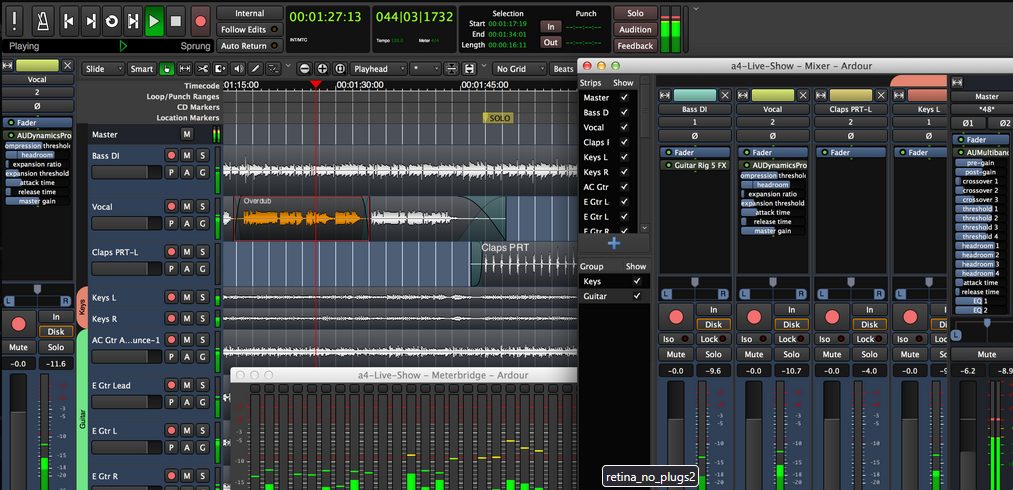Open the Playhead zoom focus dropdown

[x=379, y=69]
